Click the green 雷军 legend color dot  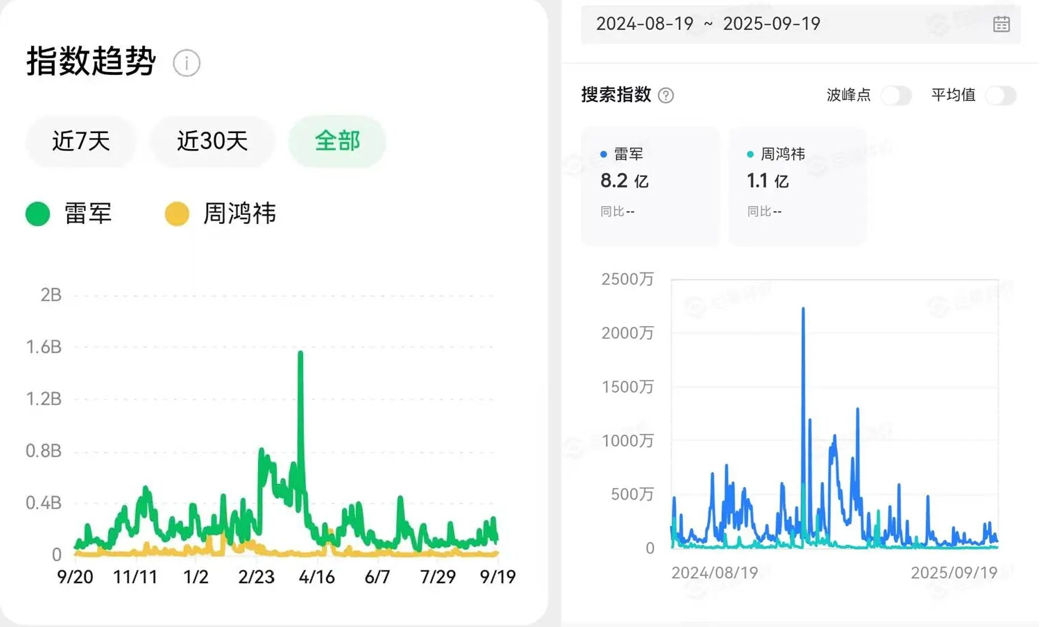tap(38, 214)
